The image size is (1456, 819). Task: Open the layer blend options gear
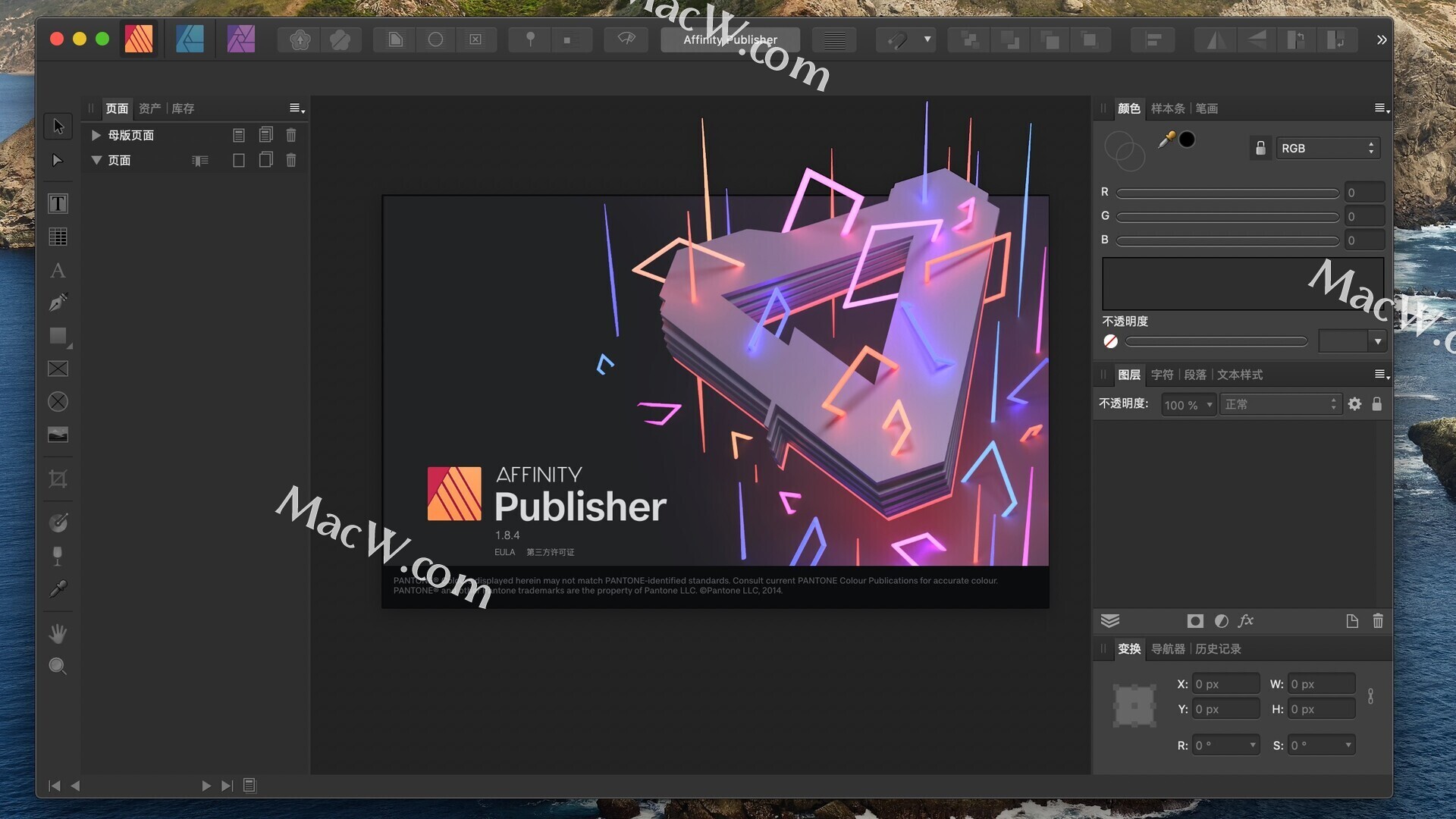coord(1355,404)
